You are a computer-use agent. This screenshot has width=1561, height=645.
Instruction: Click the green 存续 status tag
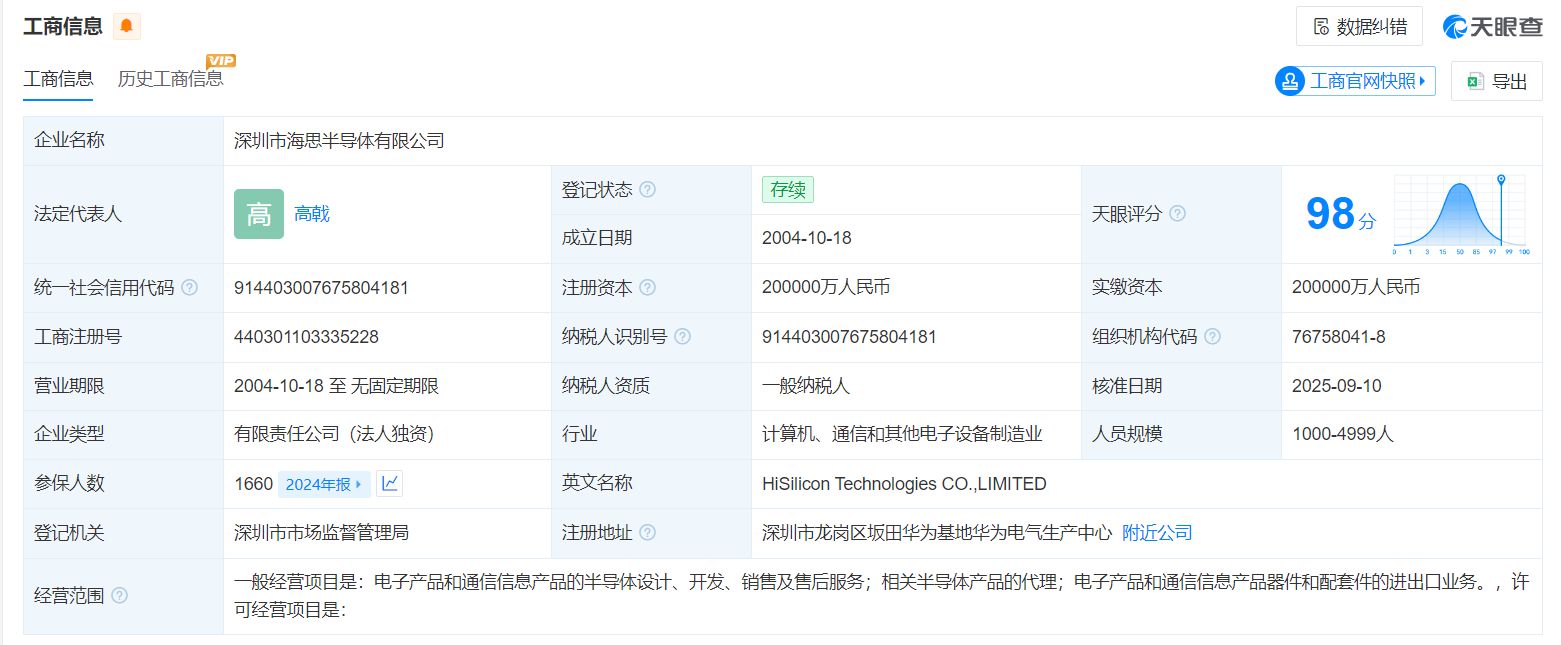coord(787,189)
